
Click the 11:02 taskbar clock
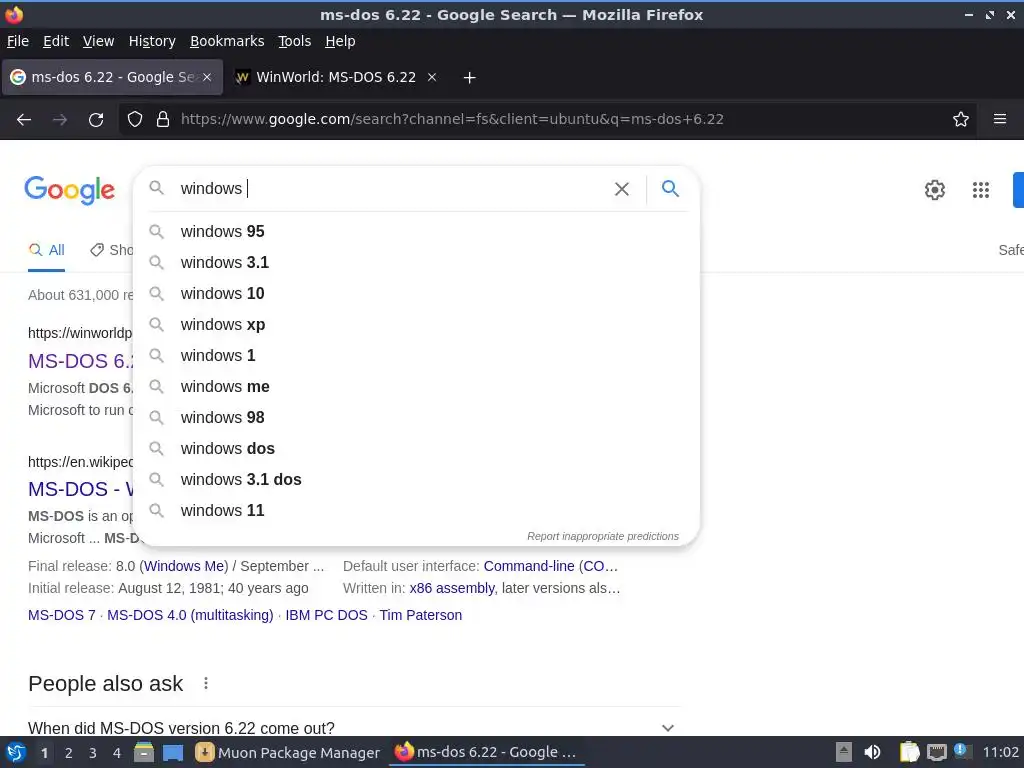1000,752
